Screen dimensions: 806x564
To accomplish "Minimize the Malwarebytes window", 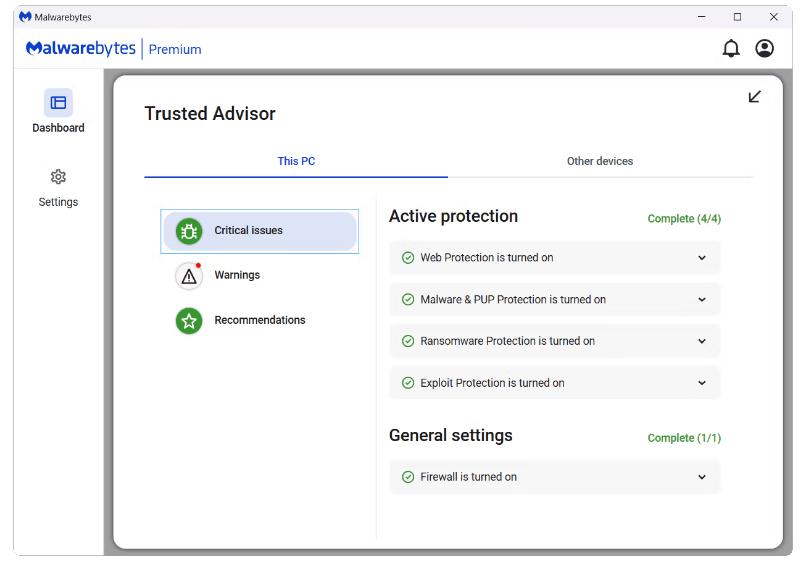I will pyautogui.click(x=701, y=17).
